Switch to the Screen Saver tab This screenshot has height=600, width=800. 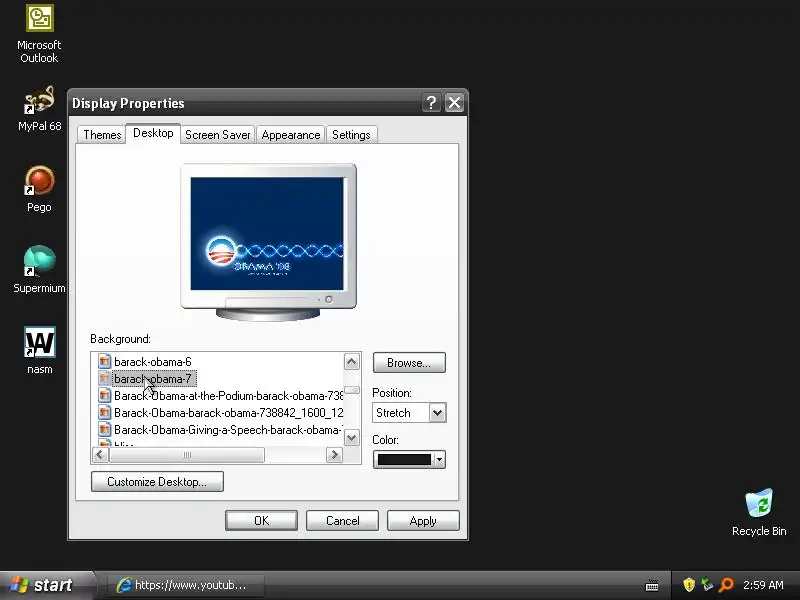pos(218,135)
